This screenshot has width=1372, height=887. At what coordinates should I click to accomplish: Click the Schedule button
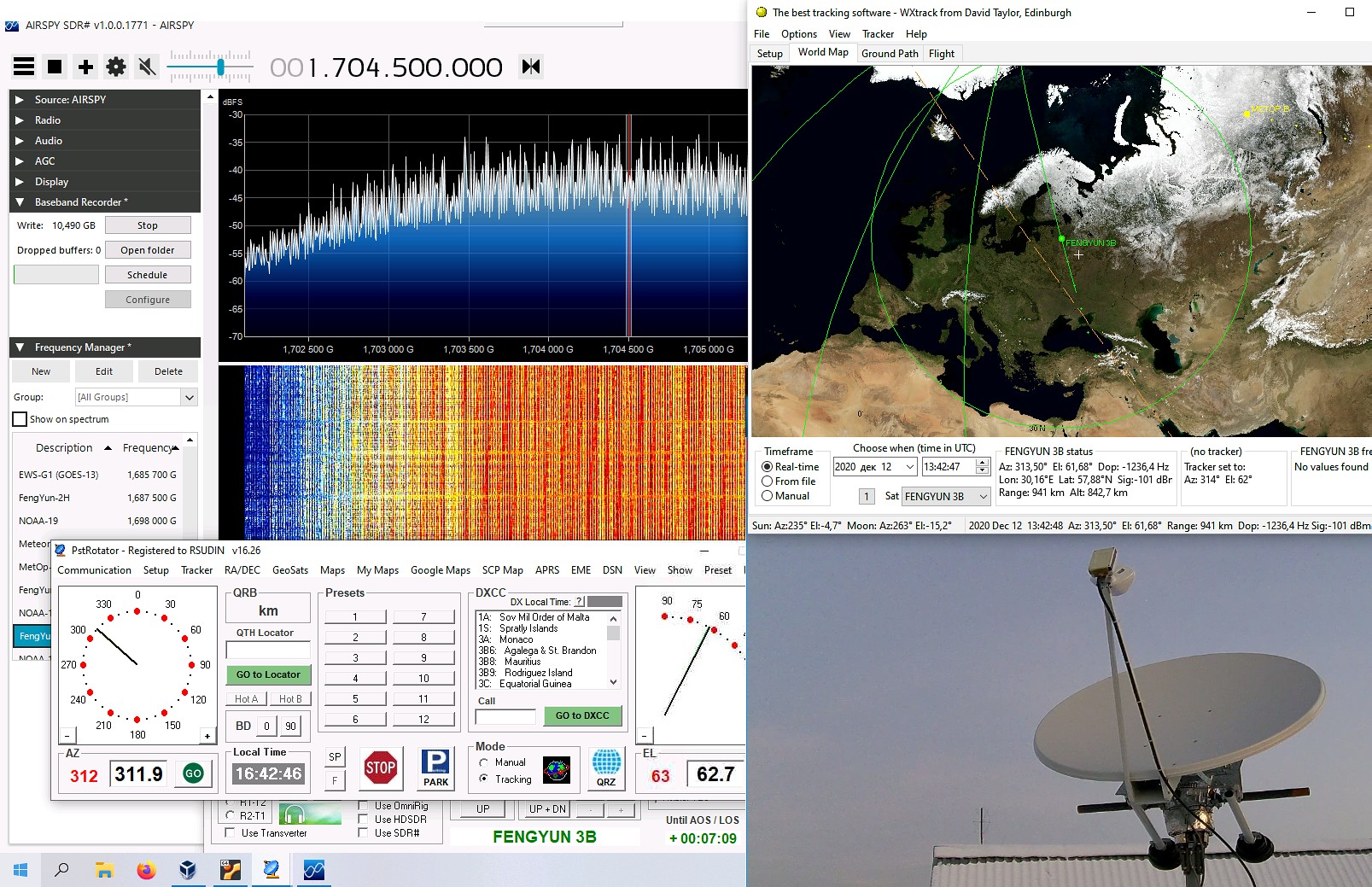pos(148,275)
